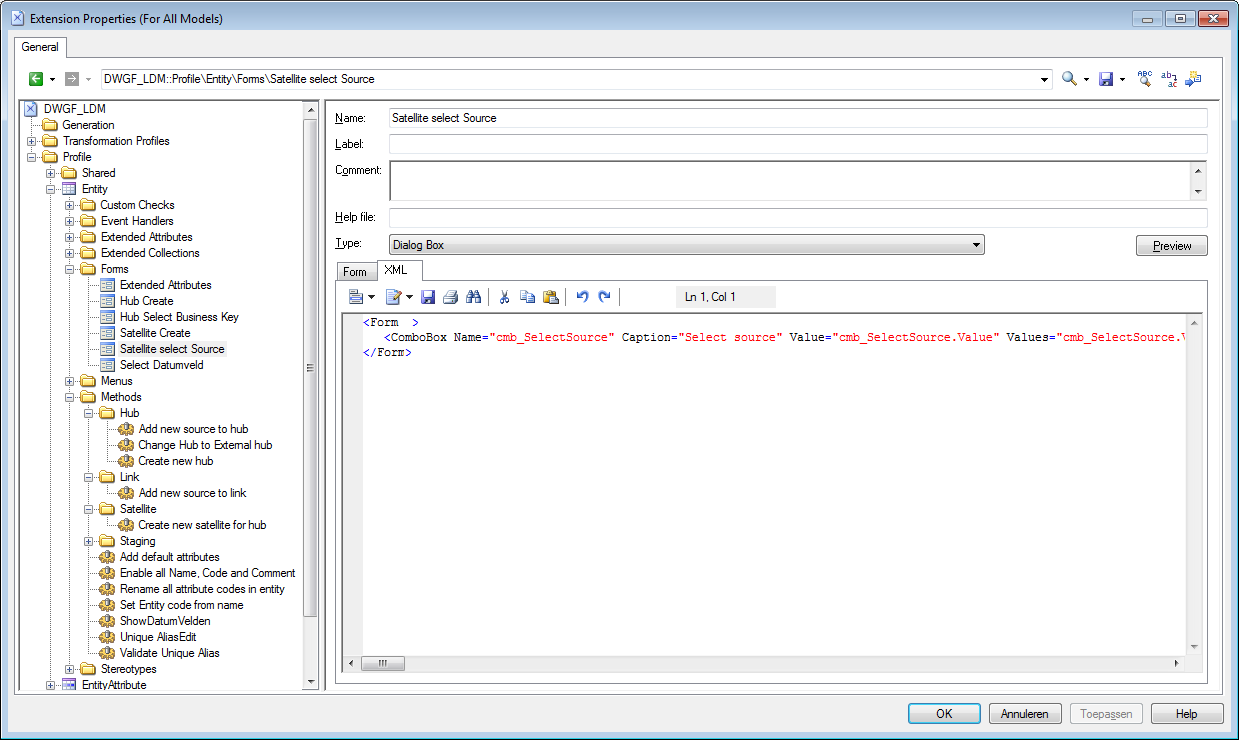Click the Redo arrow icon
The height and width of the screenshot is (740, 1239).
604,297
